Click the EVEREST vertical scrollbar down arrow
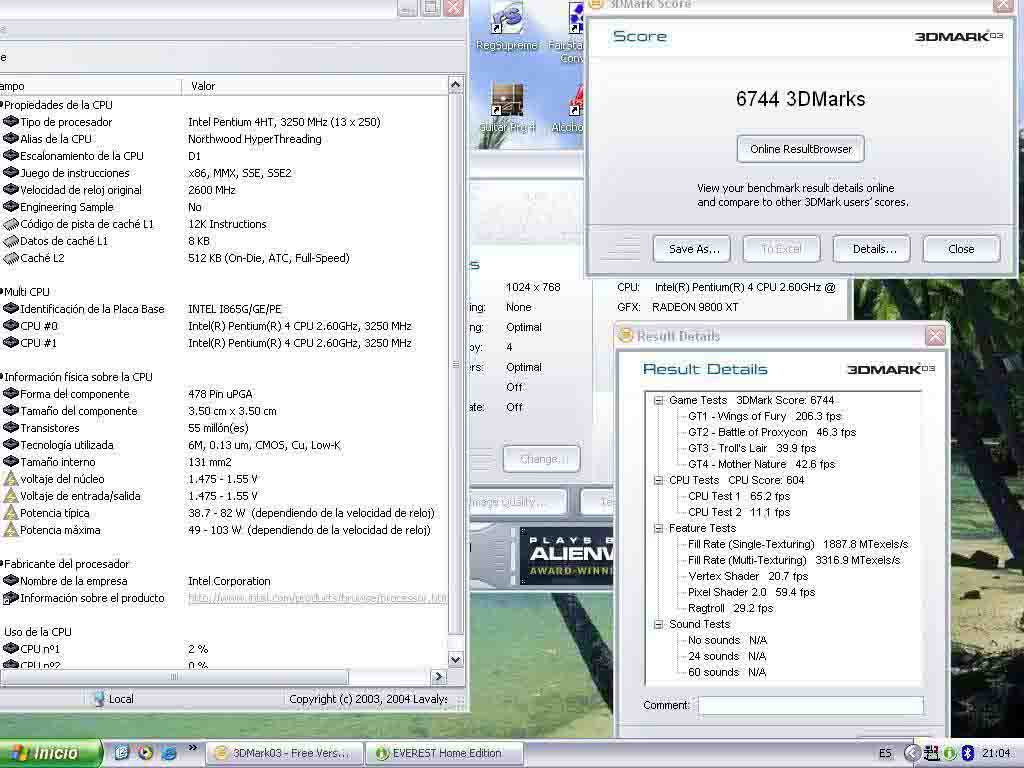 pos(456,659)
